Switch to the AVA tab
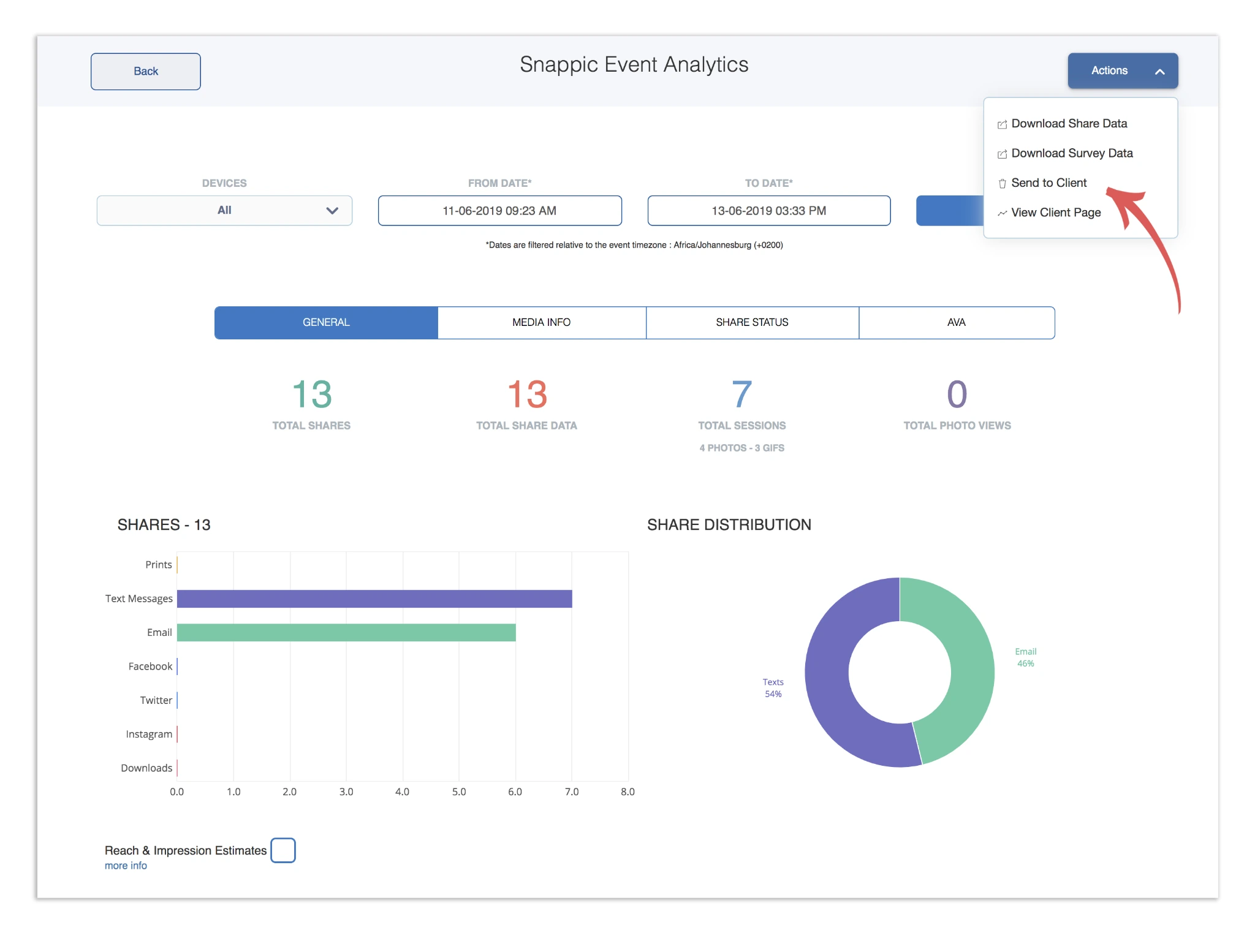 tap(957, 322)
